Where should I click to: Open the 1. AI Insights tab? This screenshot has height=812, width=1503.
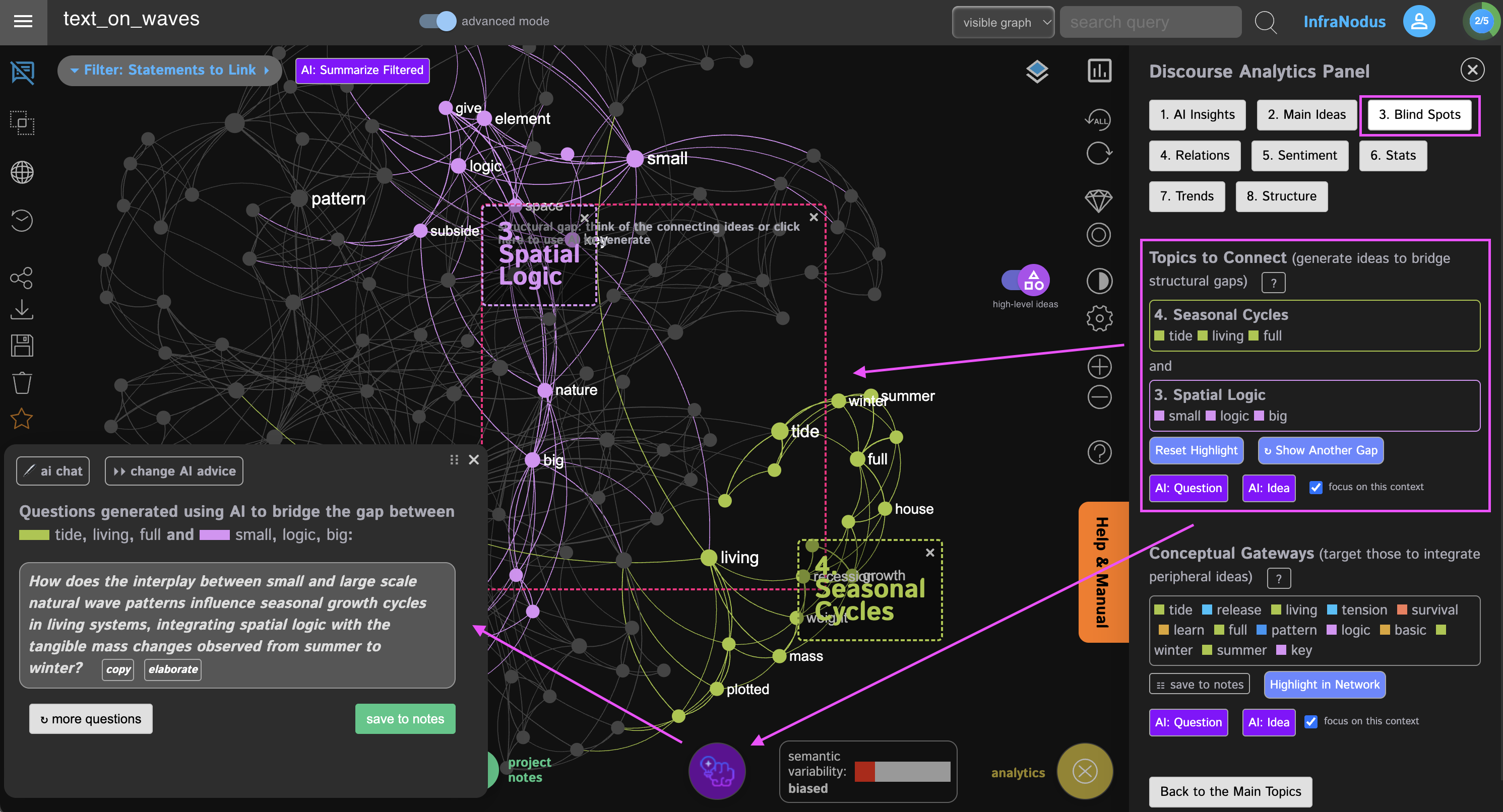[1197, 115]
